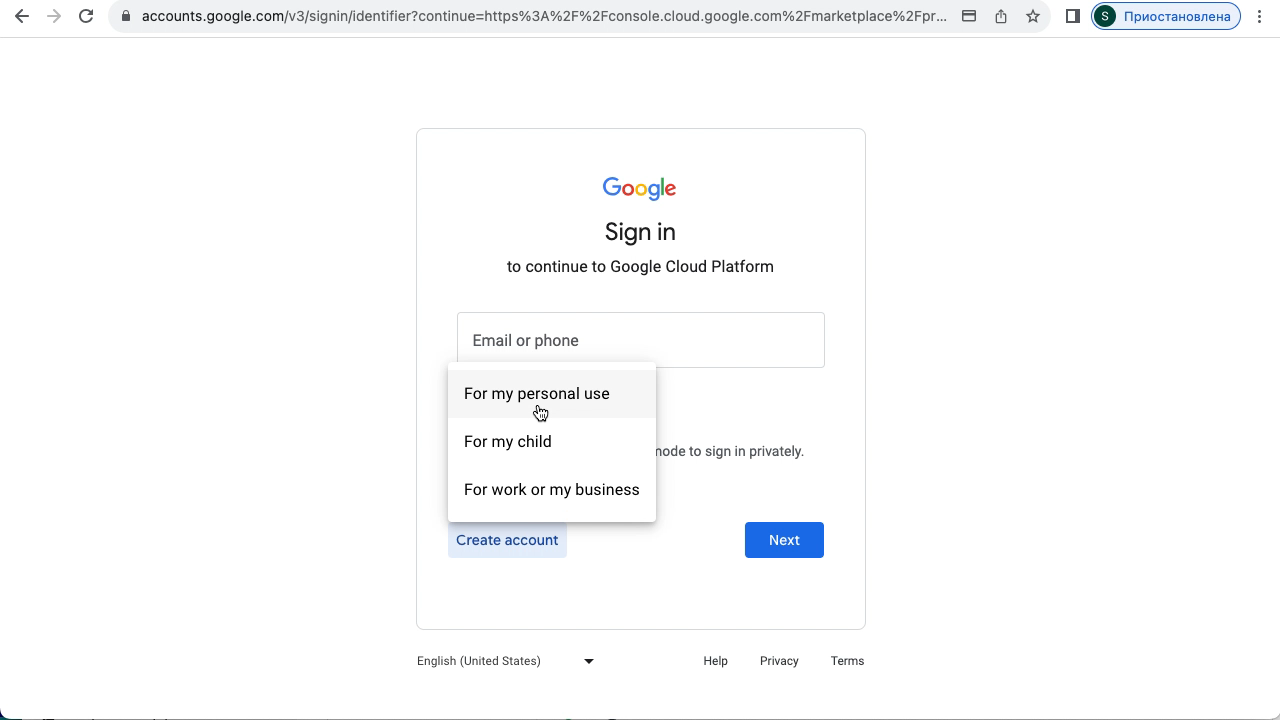Screen dimensions: 1280x720
Task: Bookmark this page with the star
Action: pyautogui.click(x=1033, y=16)
